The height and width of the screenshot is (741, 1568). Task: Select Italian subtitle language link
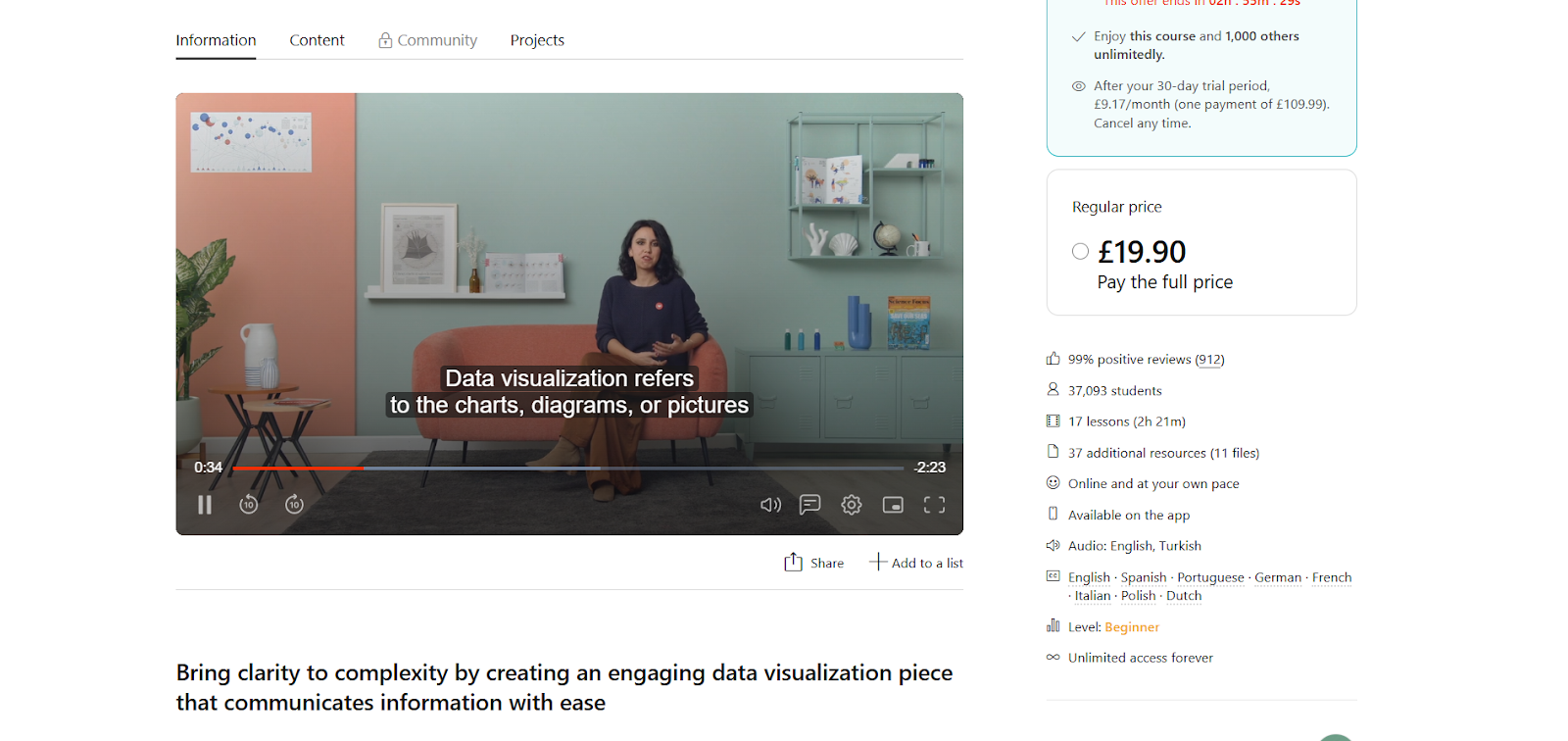(x=1093, y=596)
